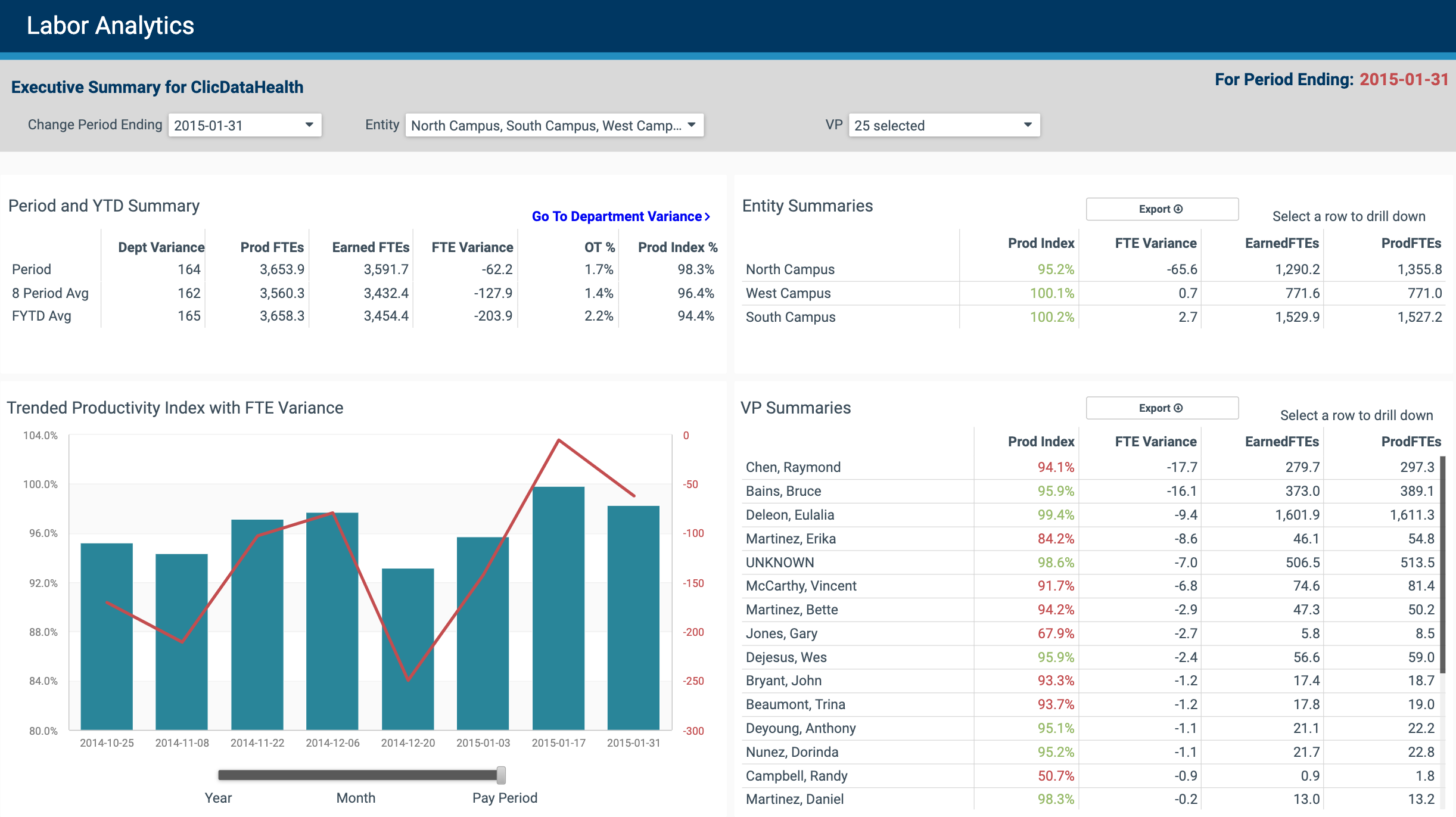Select the Bains, Bruce row
Screen dimensions: 1456x817
tap(1090, 491)
